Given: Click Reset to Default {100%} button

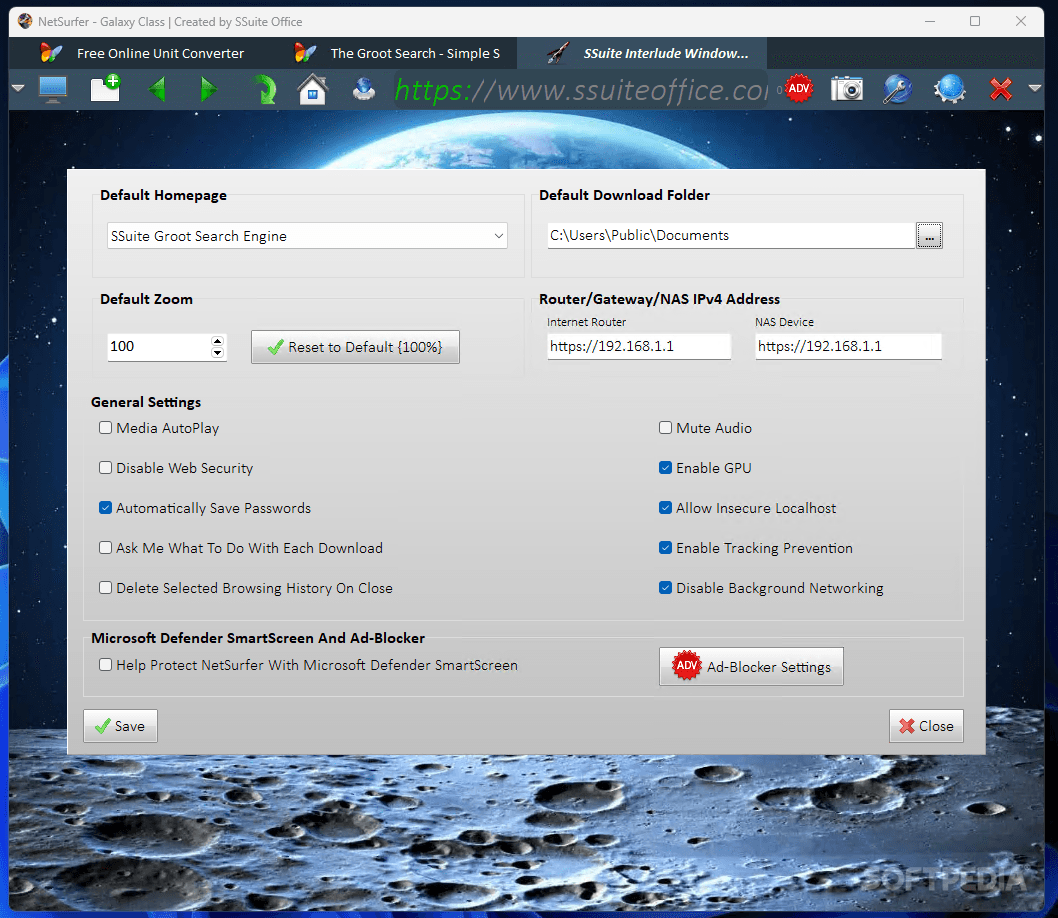Looking at the screenshot, I should [355, 347].
